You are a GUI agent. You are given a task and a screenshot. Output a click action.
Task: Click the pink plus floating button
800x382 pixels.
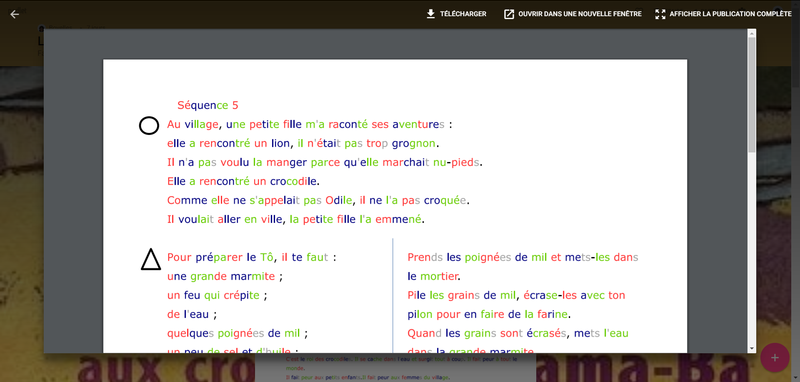(x=774, y=358)
